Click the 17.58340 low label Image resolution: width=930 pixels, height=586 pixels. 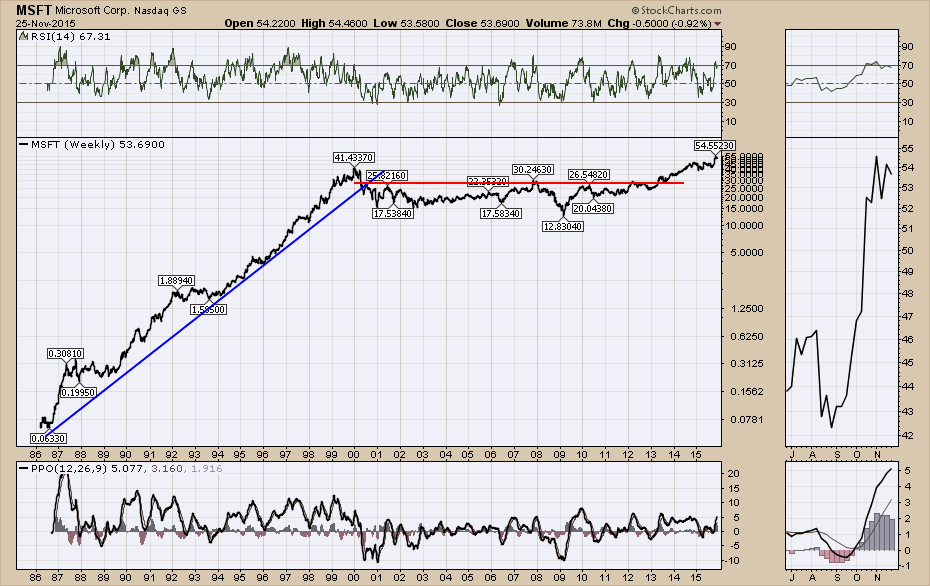tap(501, 213)
